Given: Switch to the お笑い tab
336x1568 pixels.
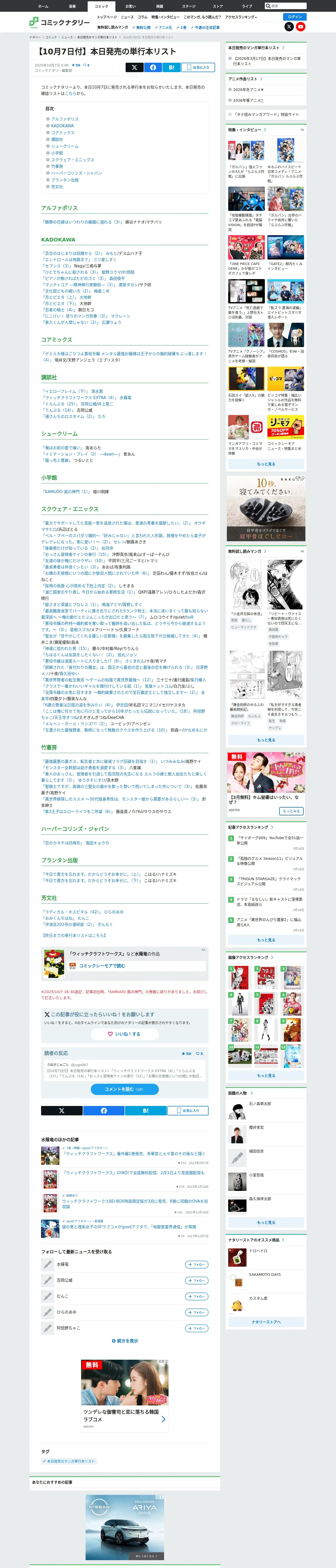Looking at the screenshot, I should (x=131, y=5).
